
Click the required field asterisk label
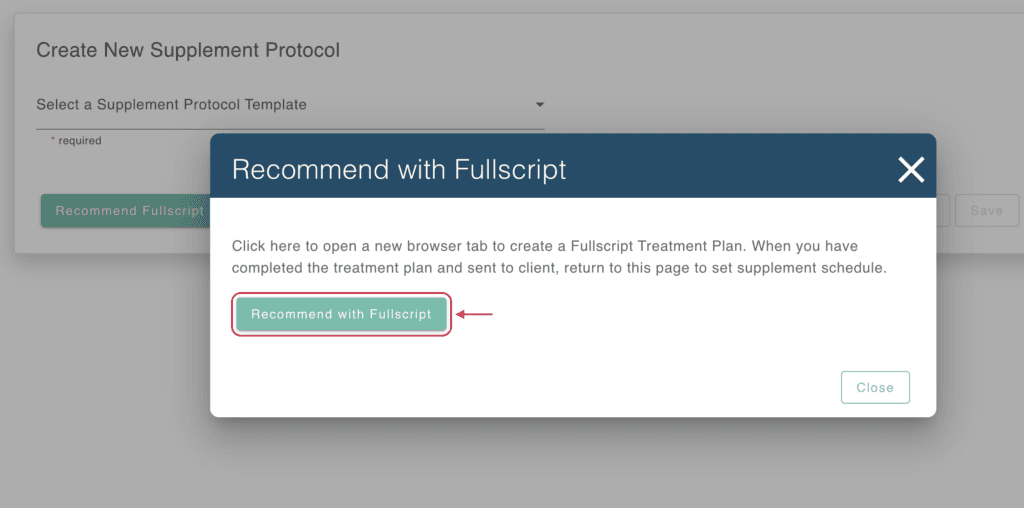click(x=76, y=140)
